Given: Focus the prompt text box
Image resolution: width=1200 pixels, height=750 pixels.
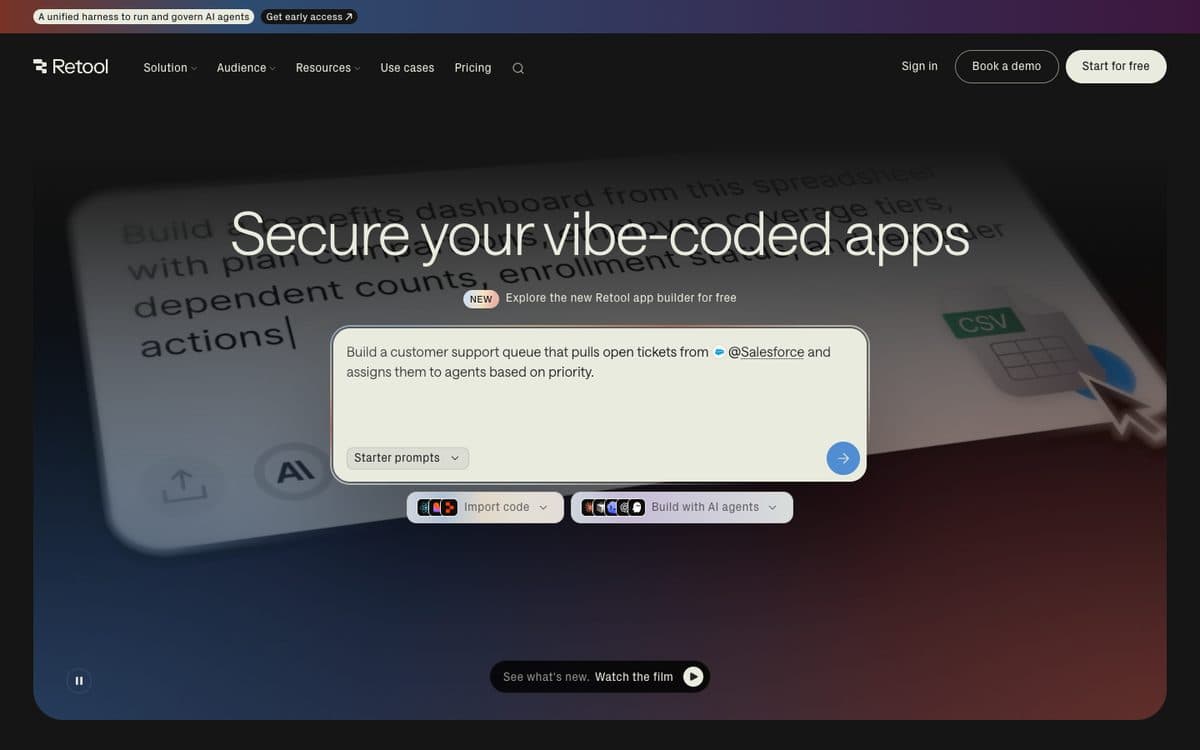Looking at the screenshot, I should pos(600,405).
